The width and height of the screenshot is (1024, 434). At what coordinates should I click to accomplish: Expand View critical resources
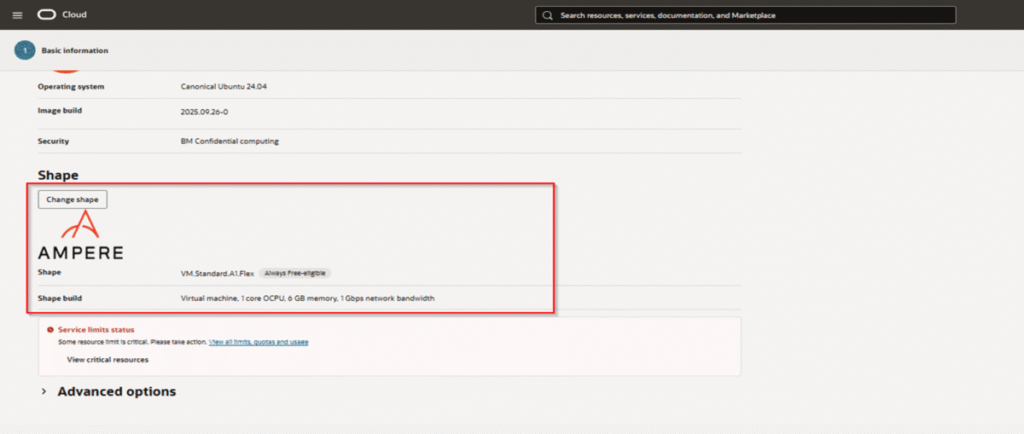point(107,359)
